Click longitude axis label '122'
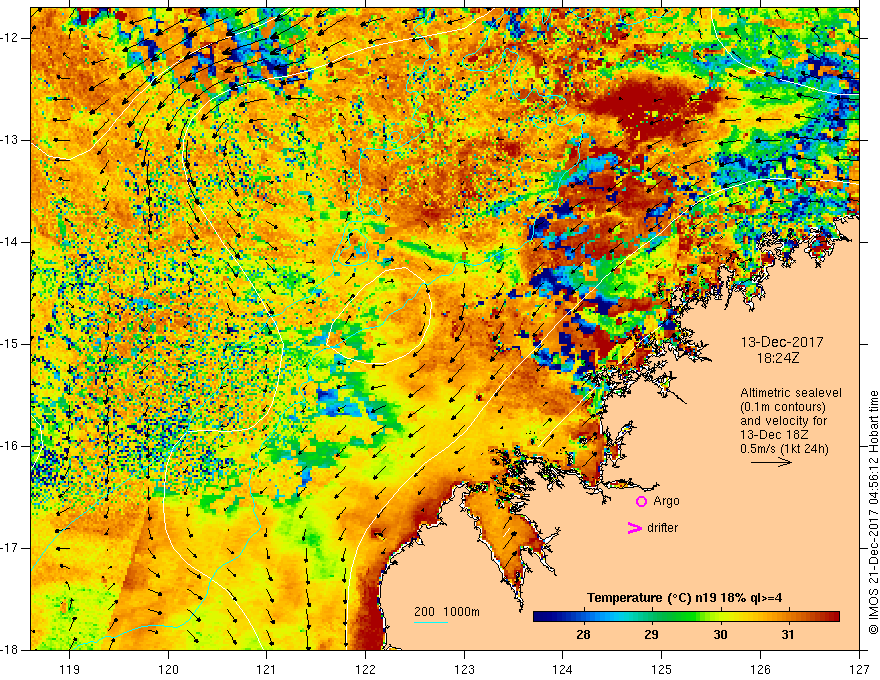 click(365, 669)
